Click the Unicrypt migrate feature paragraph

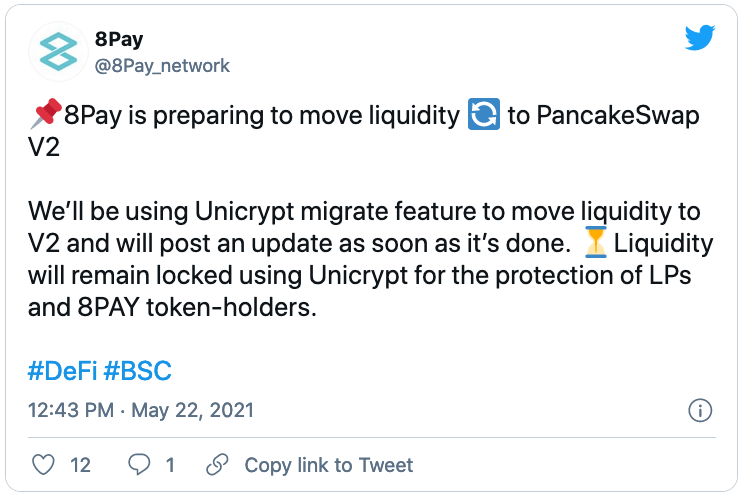point(371,259)
